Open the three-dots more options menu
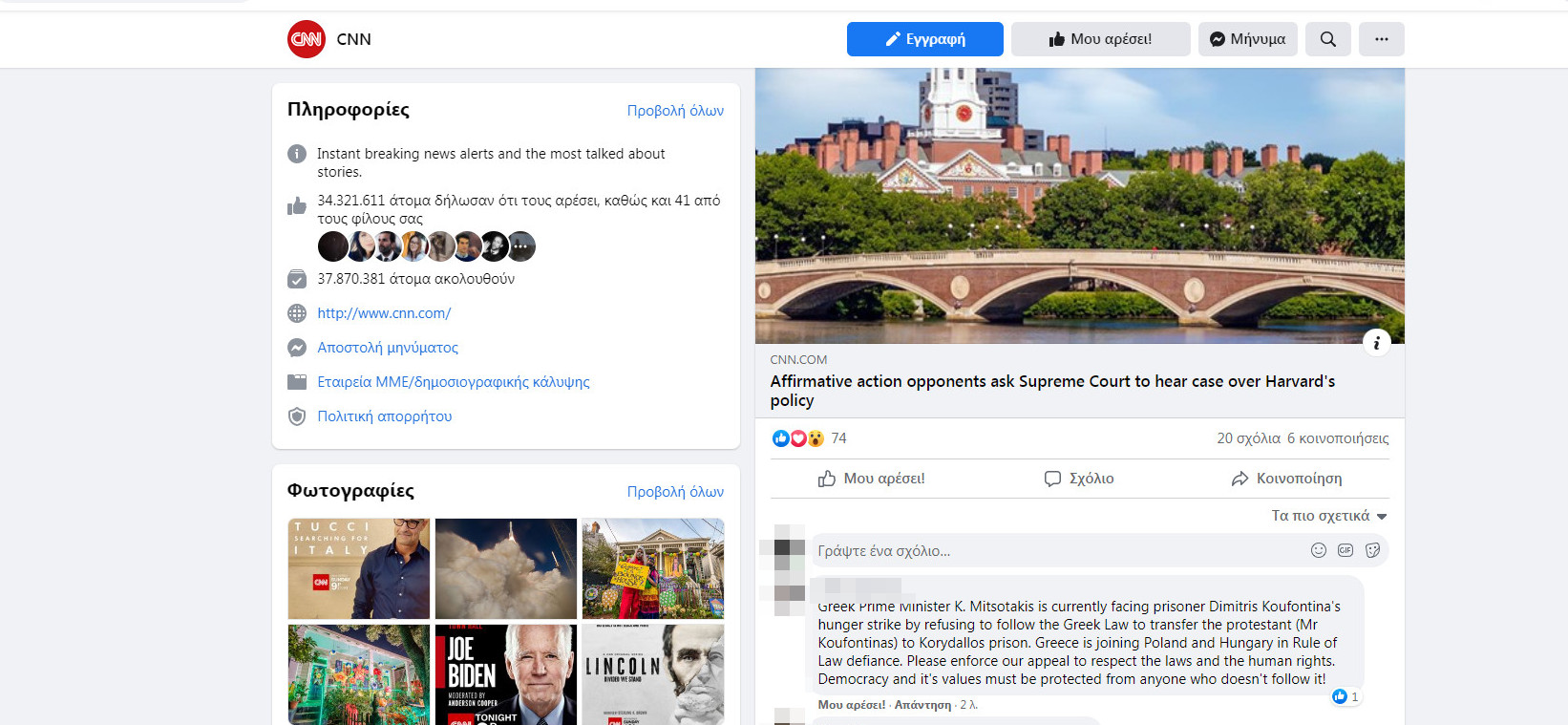Image resolution: width=1568 pixels, height=725 pixels. pos(1381,39)
